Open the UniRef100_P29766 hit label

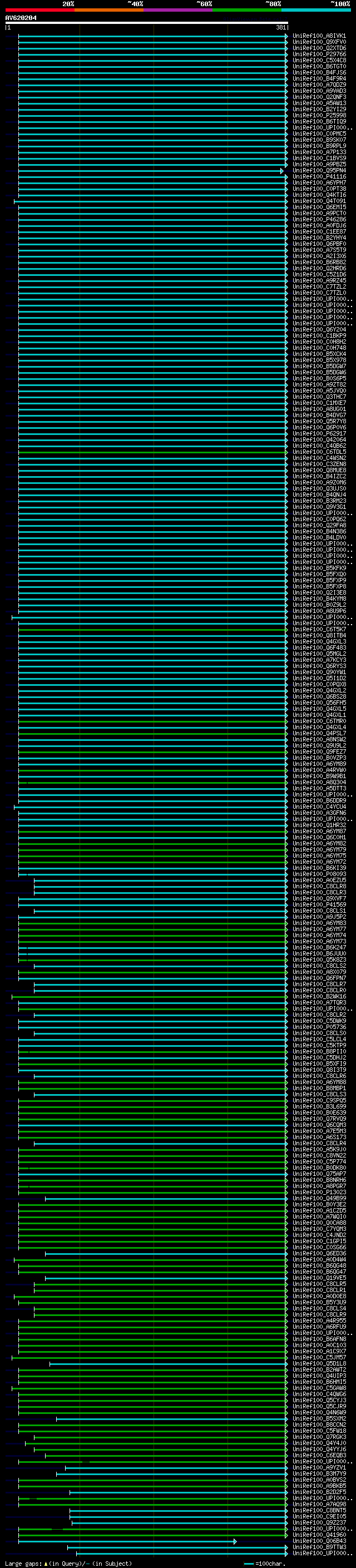pyautogui.click(x=319, y=54)
